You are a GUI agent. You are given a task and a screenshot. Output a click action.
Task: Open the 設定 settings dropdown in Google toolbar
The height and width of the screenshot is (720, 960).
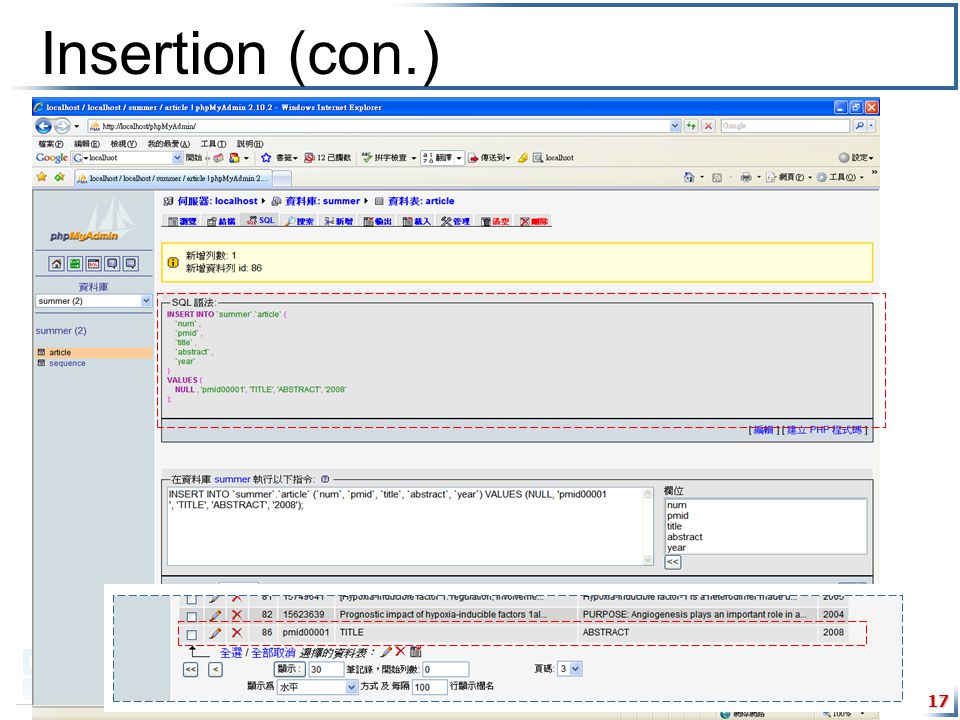coord(855,158)
